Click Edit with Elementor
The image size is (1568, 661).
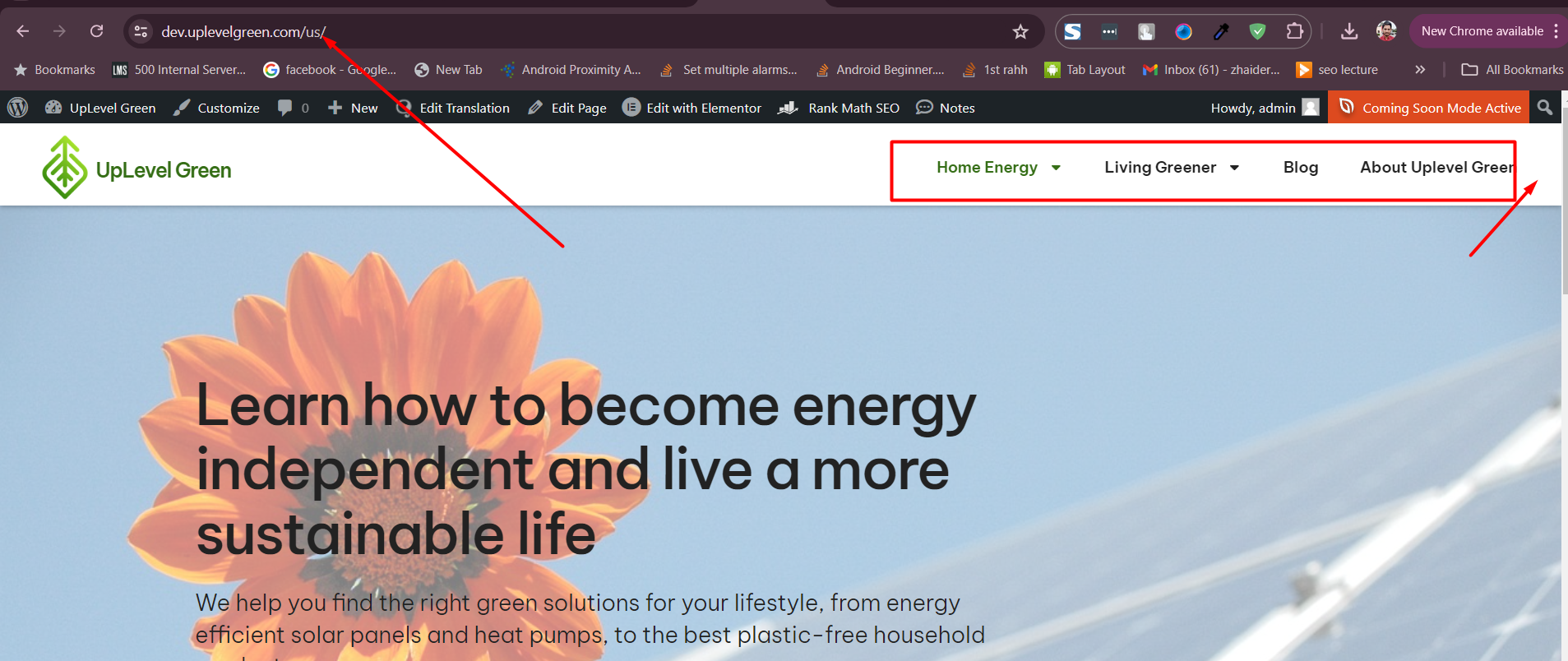pos(692,108)
